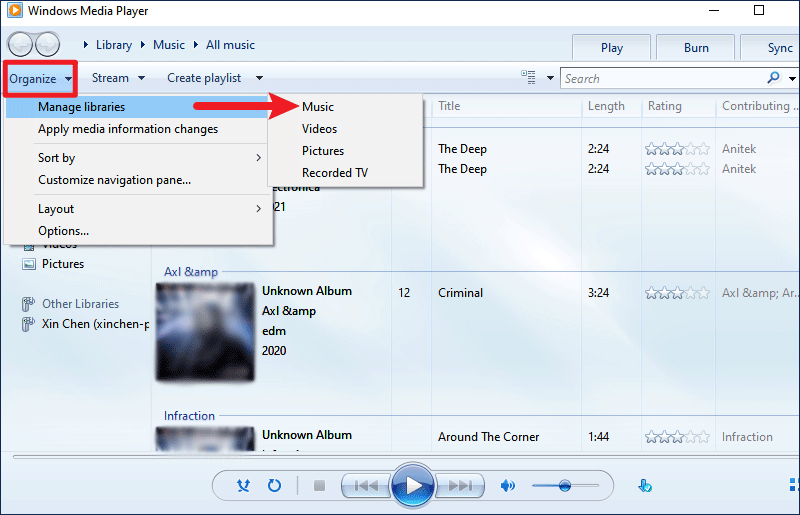Choose Music in the submenu
The width and height of the screenshot is (800, 515).
click(x=317, y=107)
